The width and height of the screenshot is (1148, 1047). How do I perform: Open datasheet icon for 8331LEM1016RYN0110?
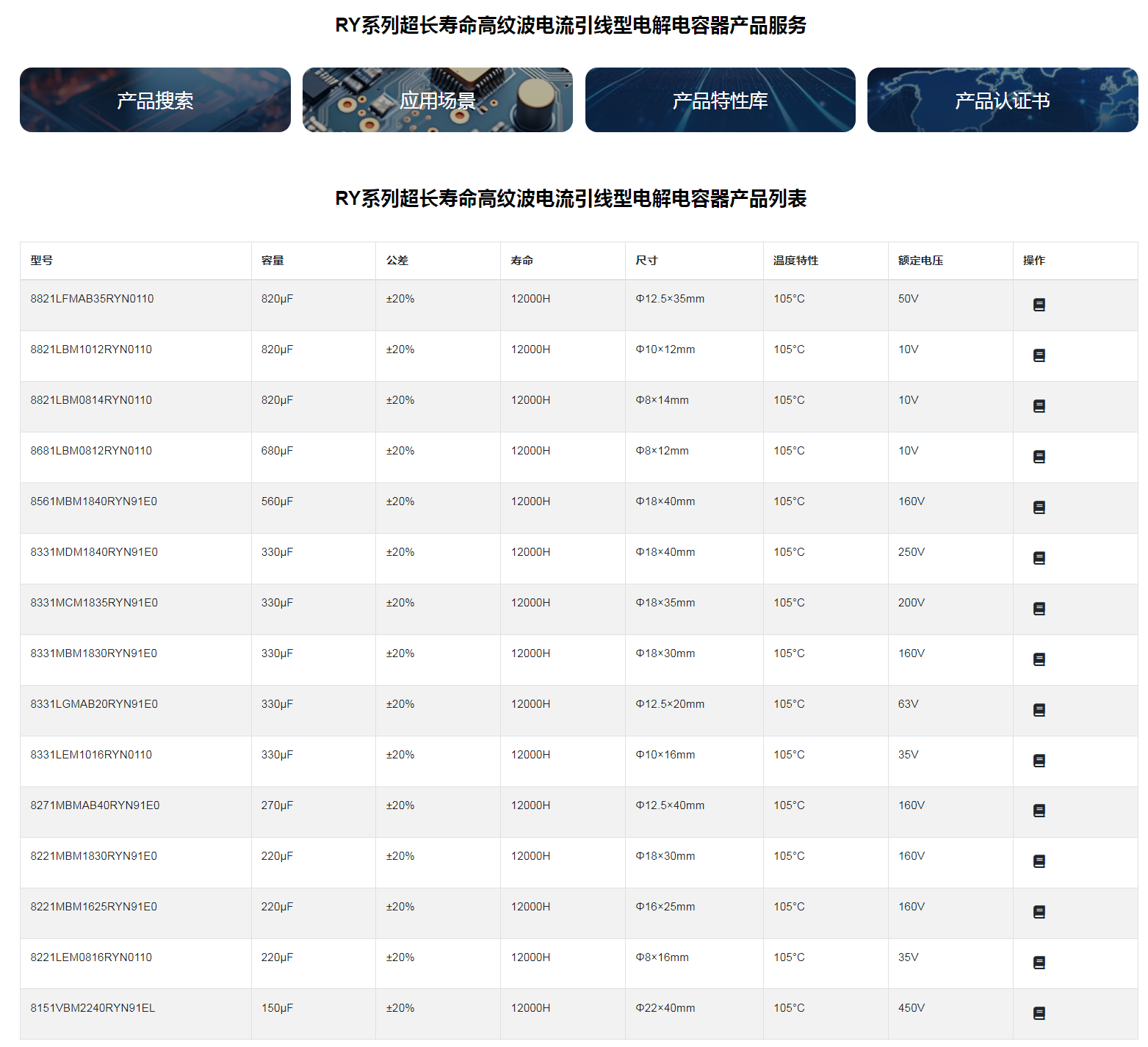1039,761
